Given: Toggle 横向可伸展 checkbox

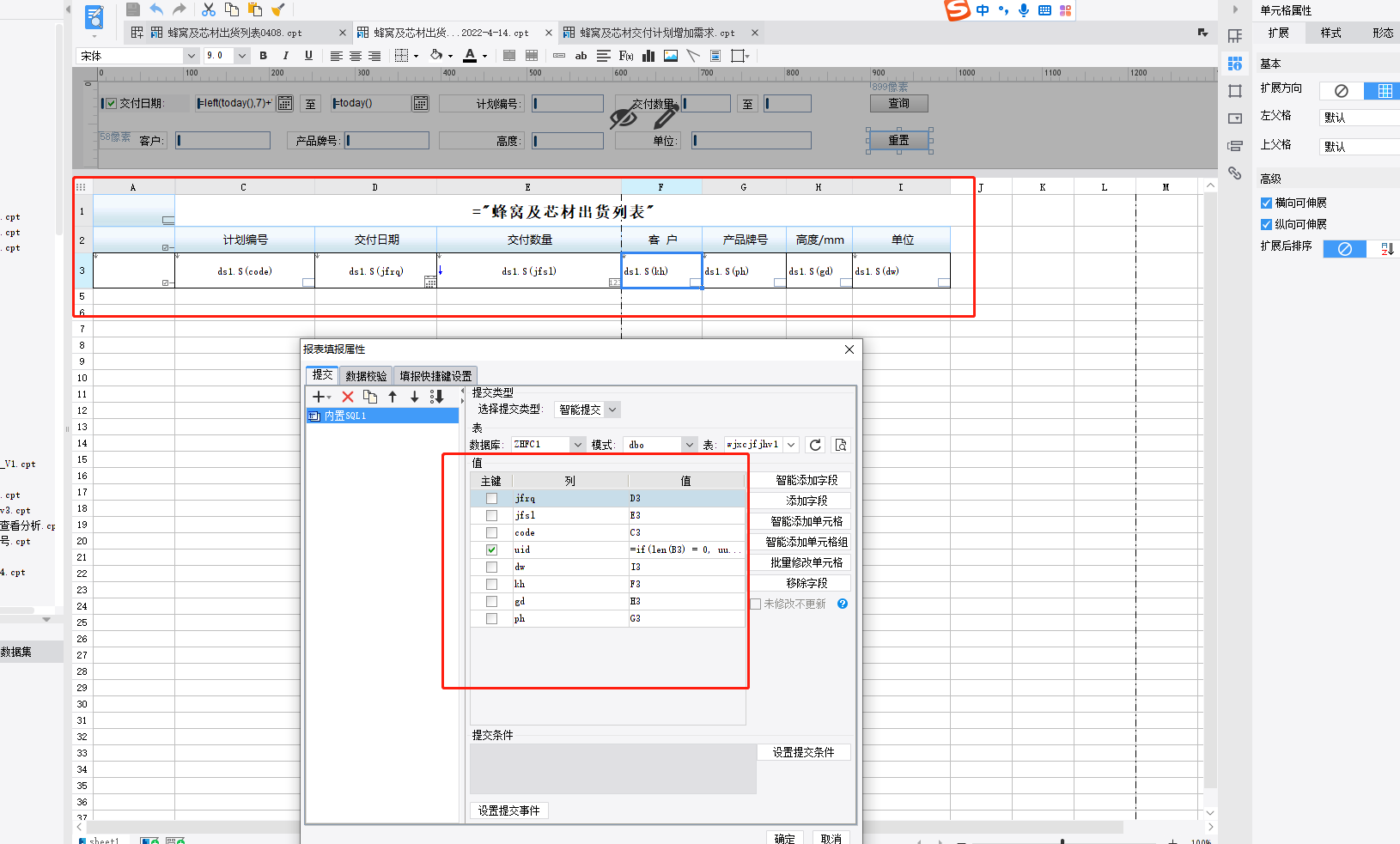Looking at the screenshot, I should click(x=1266, y=203).
